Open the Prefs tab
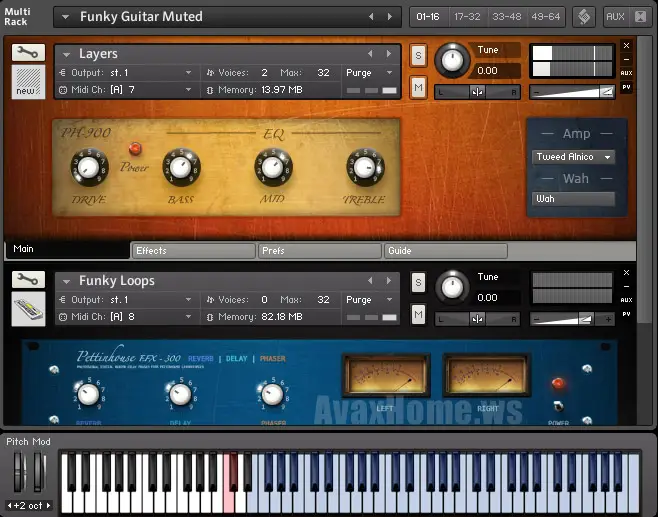 coord(319,251)
